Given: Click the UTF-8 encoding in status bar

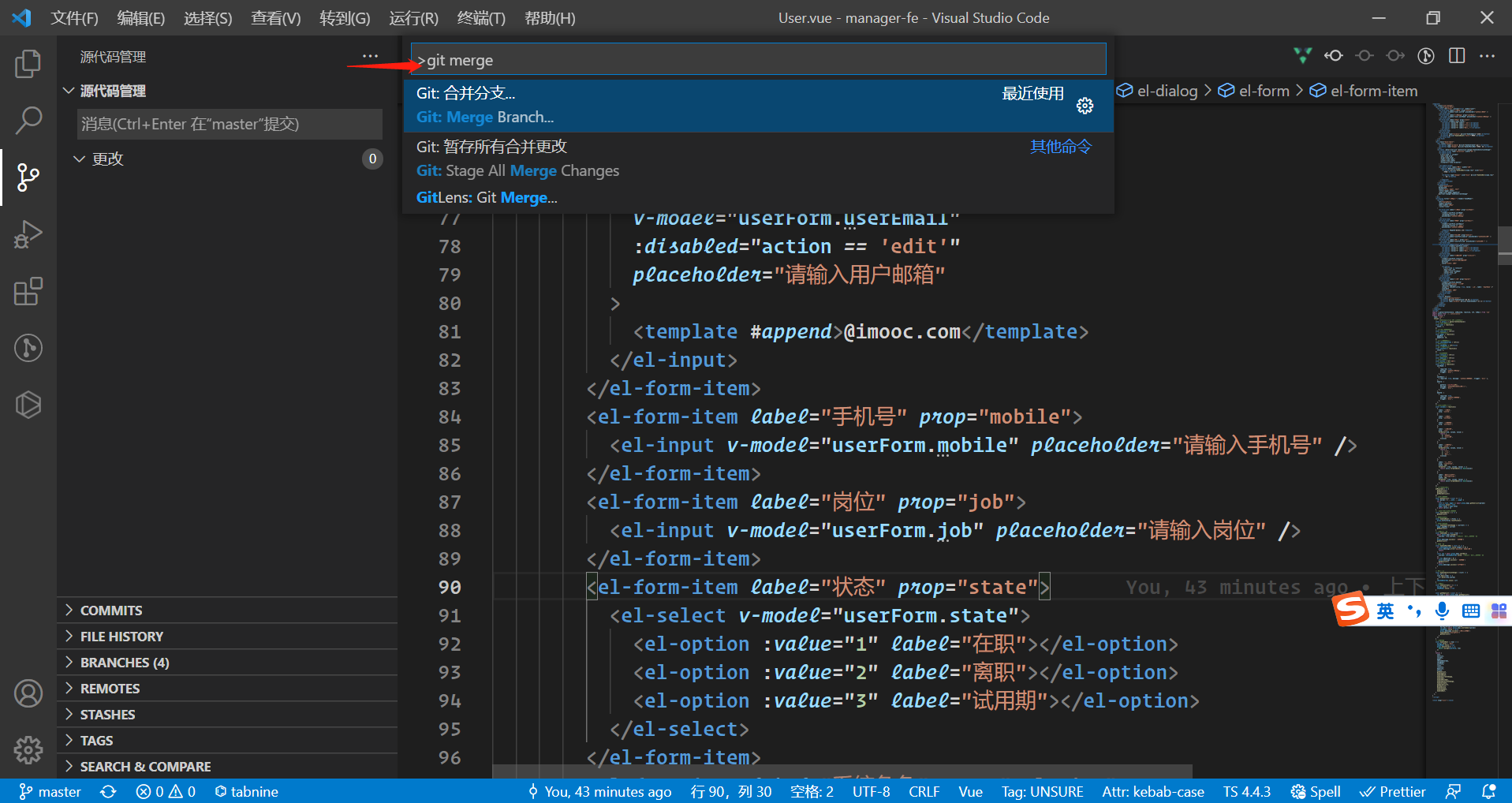Looking at the screenshot, I should (x=871, y=791).
